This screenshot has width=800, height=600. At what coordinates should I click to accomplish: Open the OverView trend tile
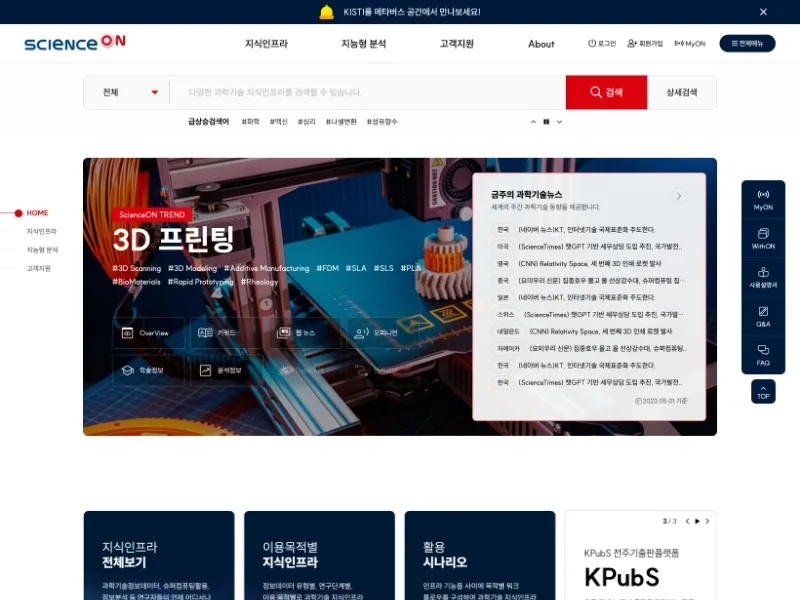pos(148,333)
